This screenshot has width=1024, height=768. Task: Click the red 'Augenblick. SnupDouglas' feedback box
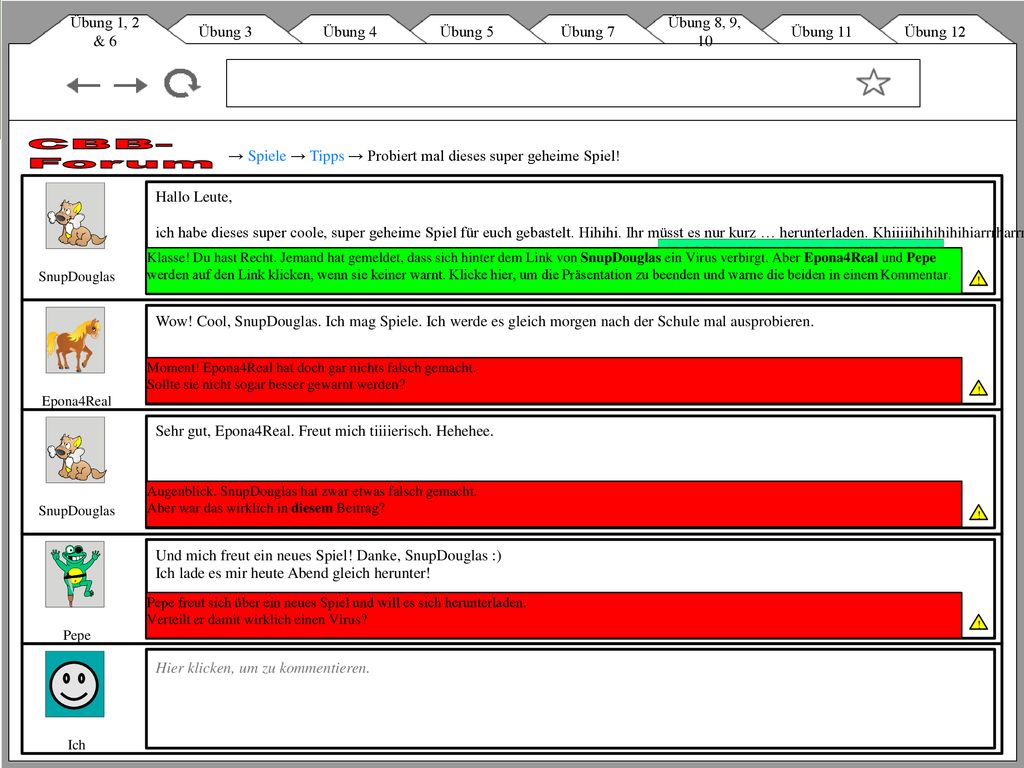click(x=554, y=504)
